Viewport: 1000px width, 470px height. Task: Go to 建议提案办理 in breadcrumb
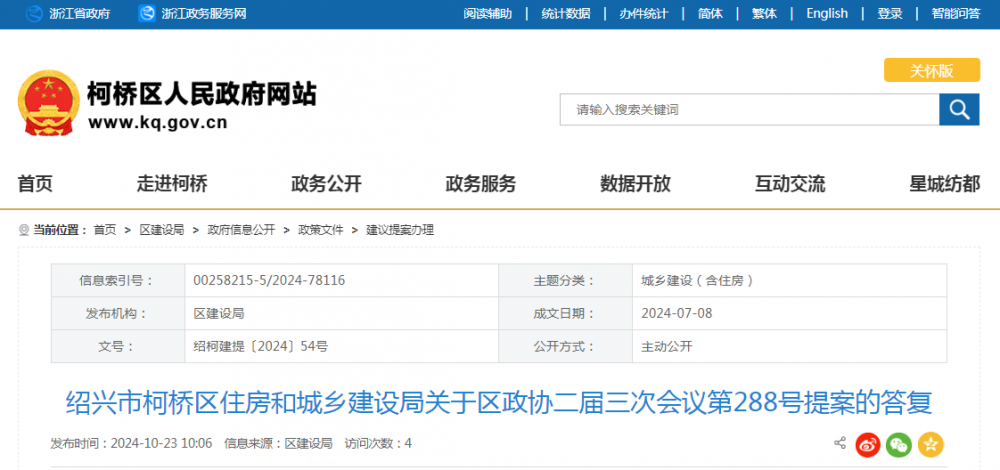400,230
